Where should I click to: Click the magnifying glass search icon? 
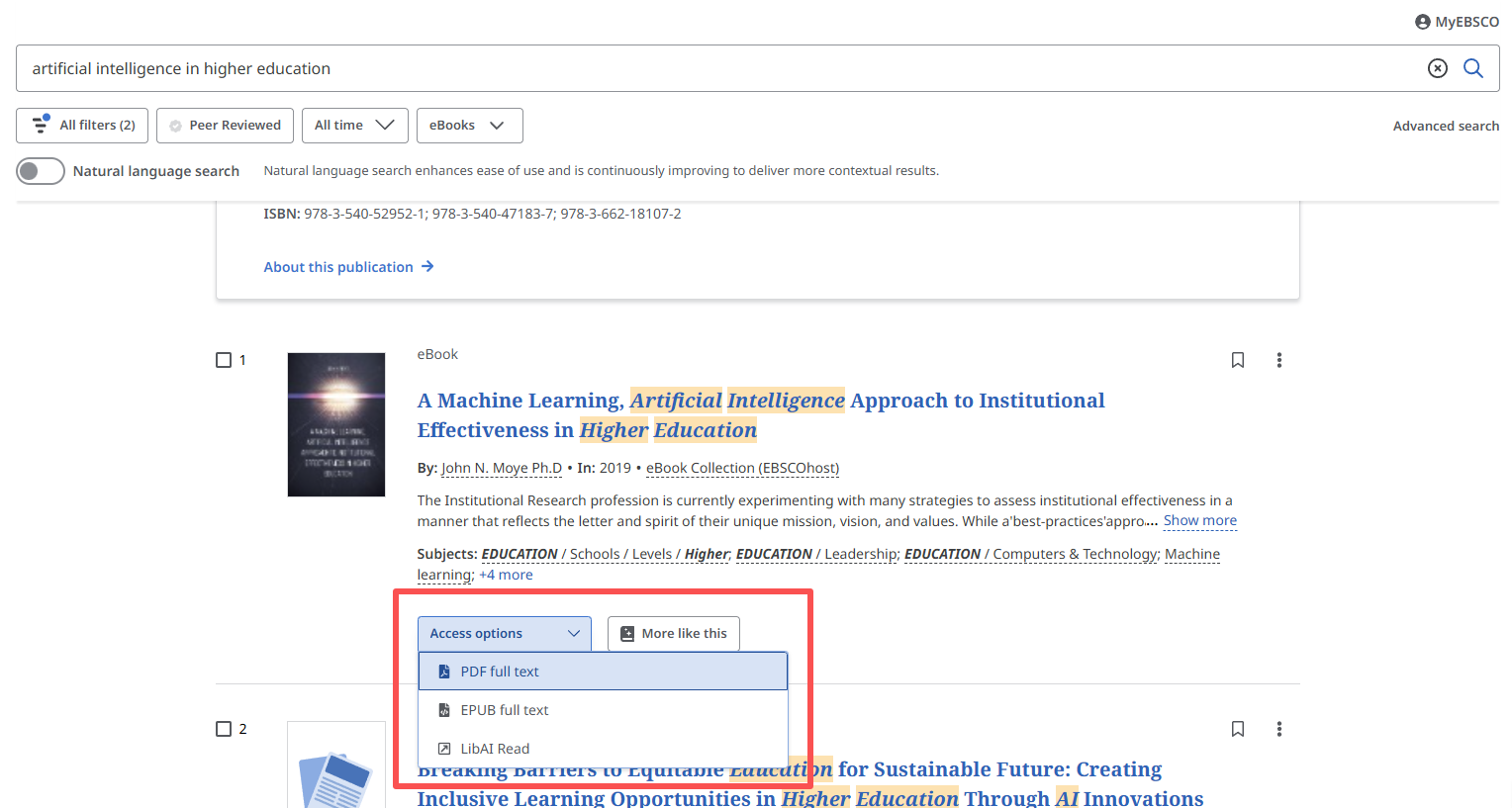click(x=1472, y=68)
